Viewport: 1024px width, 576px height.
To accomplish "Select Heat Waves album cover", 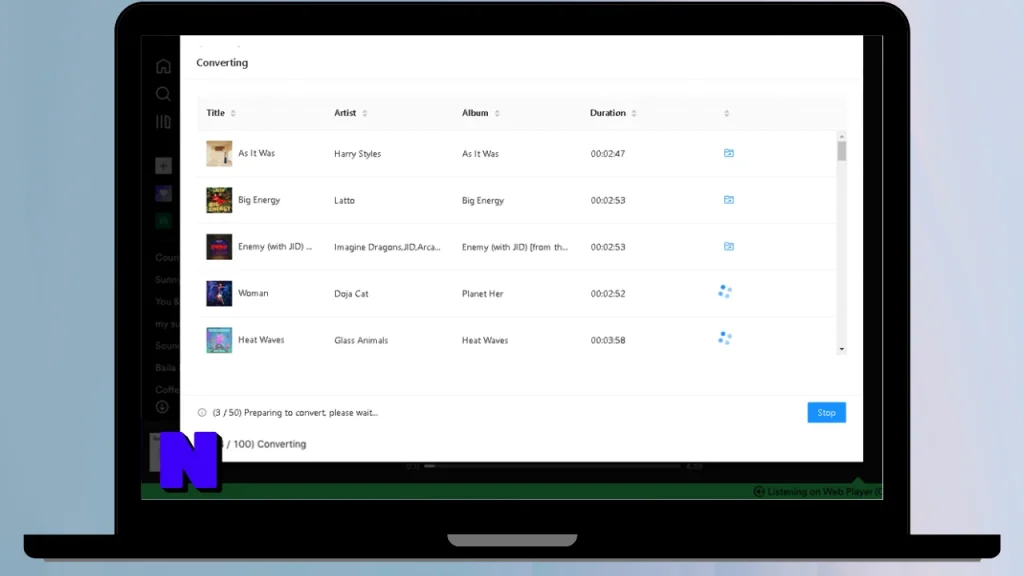I will (x=219, y=340).
